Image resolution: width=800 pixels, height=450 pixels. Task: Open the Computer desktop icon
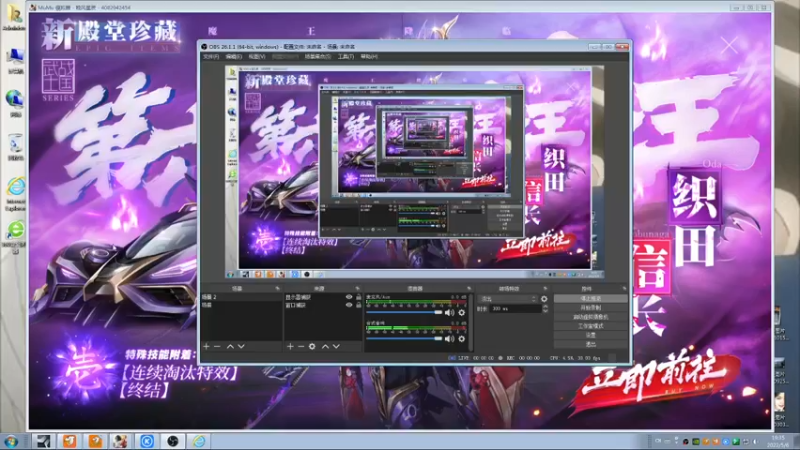15,60
